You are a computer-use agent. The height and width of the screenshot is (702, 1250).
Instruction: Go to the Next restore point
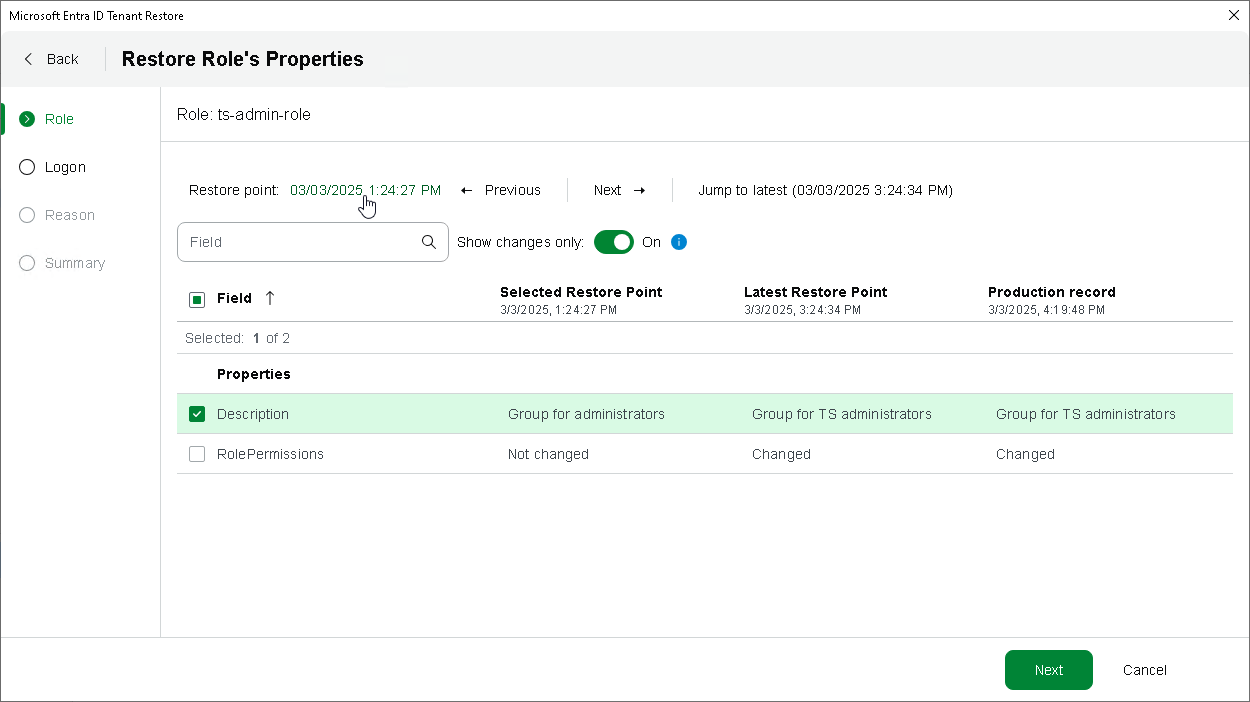pyautogui.click(x=619, y=190)
